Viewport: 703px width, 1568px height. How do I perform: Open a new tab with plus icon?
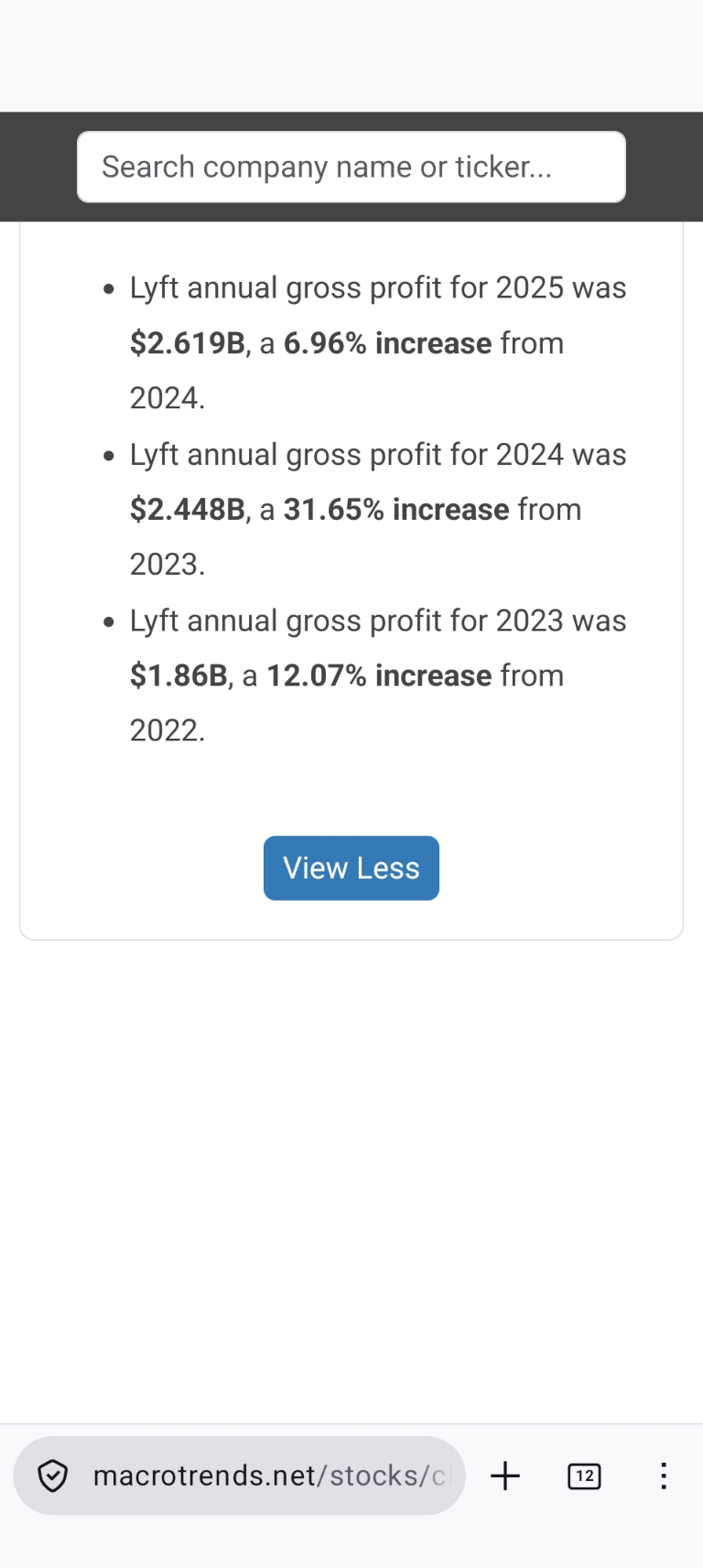tap(505, 1476)
